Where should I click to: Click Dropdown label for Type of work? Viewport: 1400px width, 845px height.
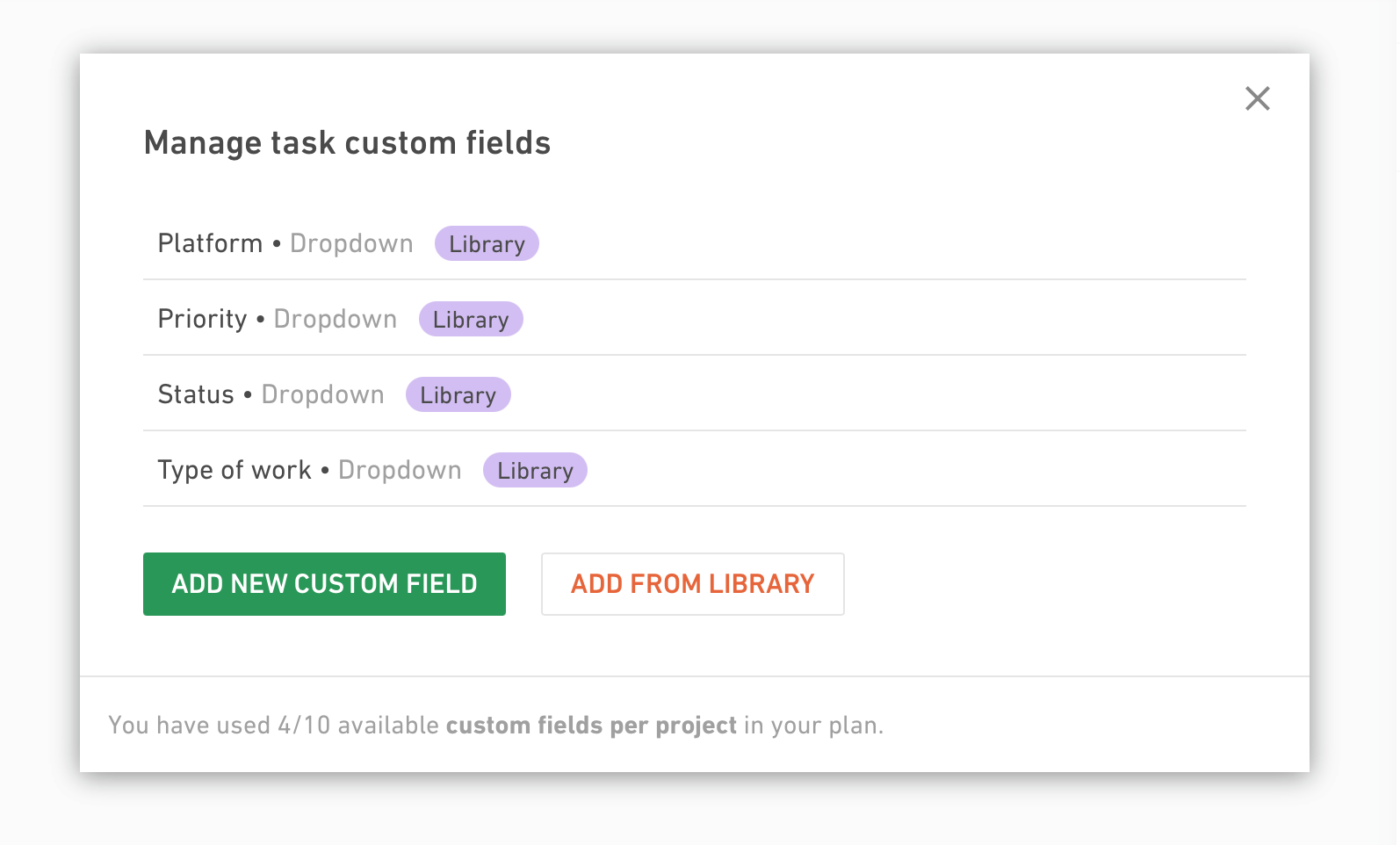(x=400, y=470)
